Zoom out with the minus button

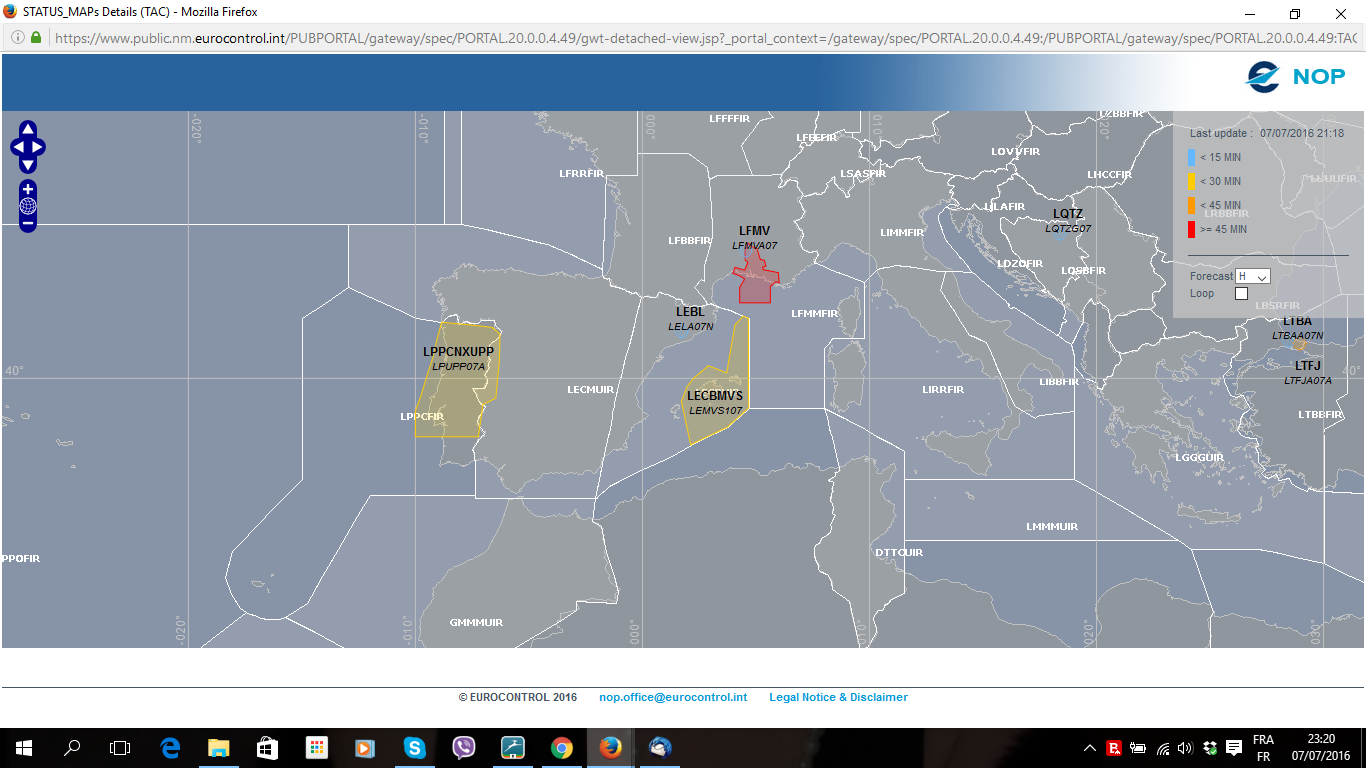[28, 222]
